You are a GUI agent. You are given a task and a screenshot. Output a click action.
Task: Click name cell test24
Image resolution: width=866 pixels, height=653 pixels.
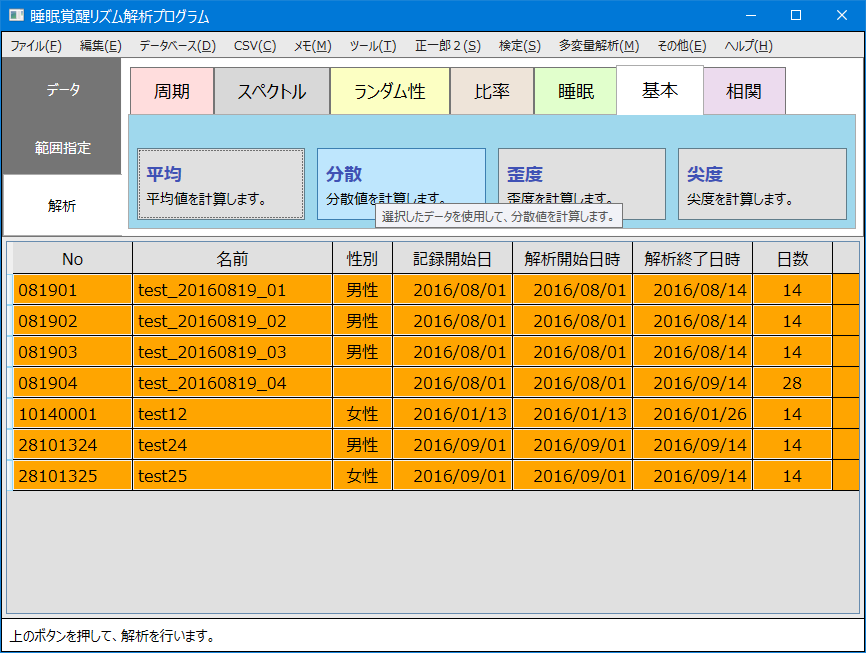tap(233, 444)
